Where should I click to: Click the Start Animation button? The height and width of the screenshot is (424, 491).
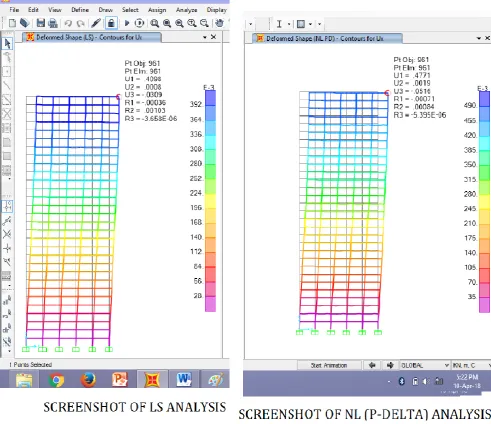click(x=329, y=365)
